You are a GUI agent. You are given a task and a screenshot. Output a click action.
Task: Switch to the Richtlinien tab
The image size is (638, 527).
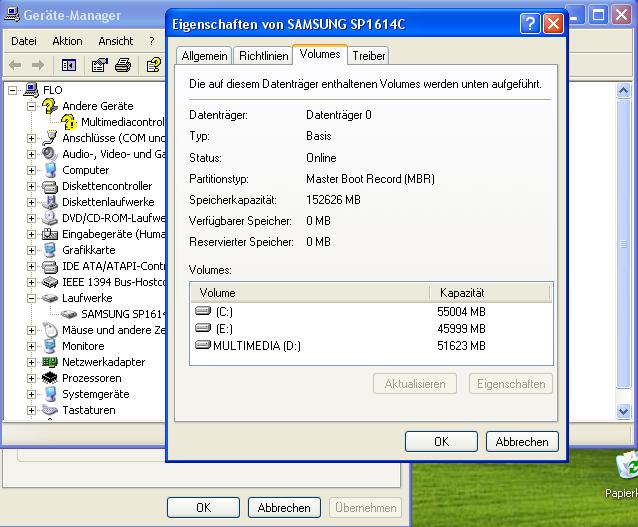click(x=264, y=56)
